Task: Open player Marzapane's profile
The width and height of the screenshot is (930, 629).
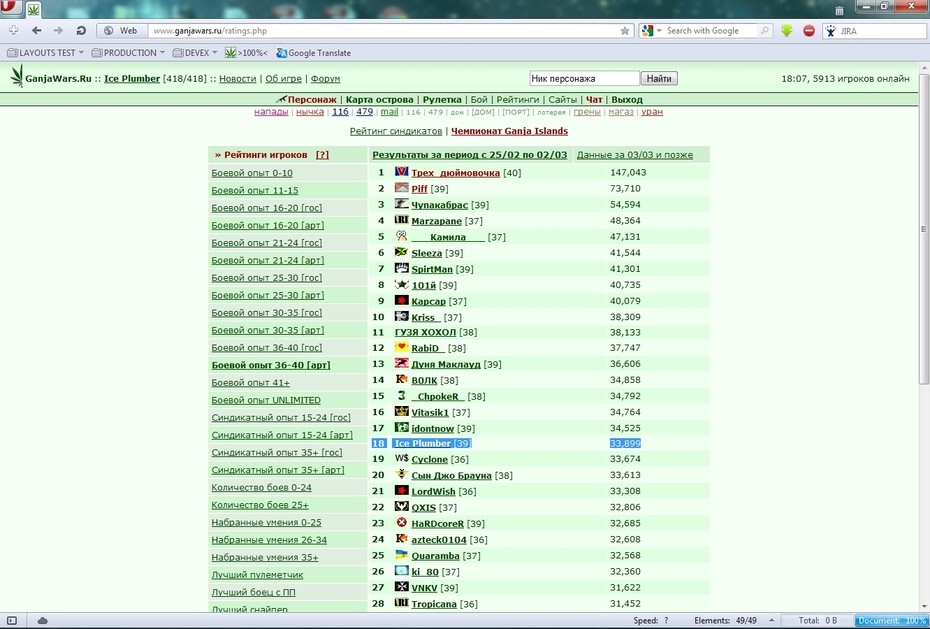Action: (437, 221)
